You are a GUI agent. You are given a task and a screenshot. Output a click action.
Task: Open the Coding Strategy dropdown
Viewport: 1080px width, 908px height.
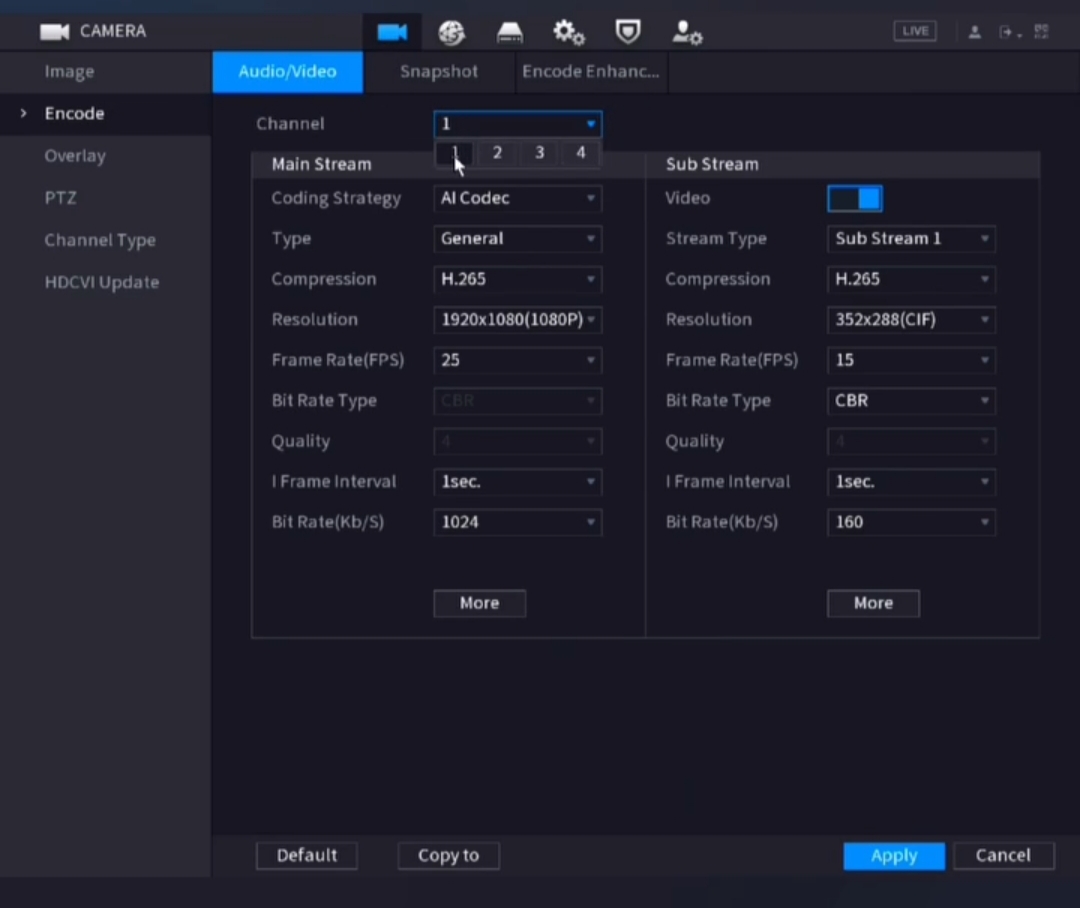[518, 198]
